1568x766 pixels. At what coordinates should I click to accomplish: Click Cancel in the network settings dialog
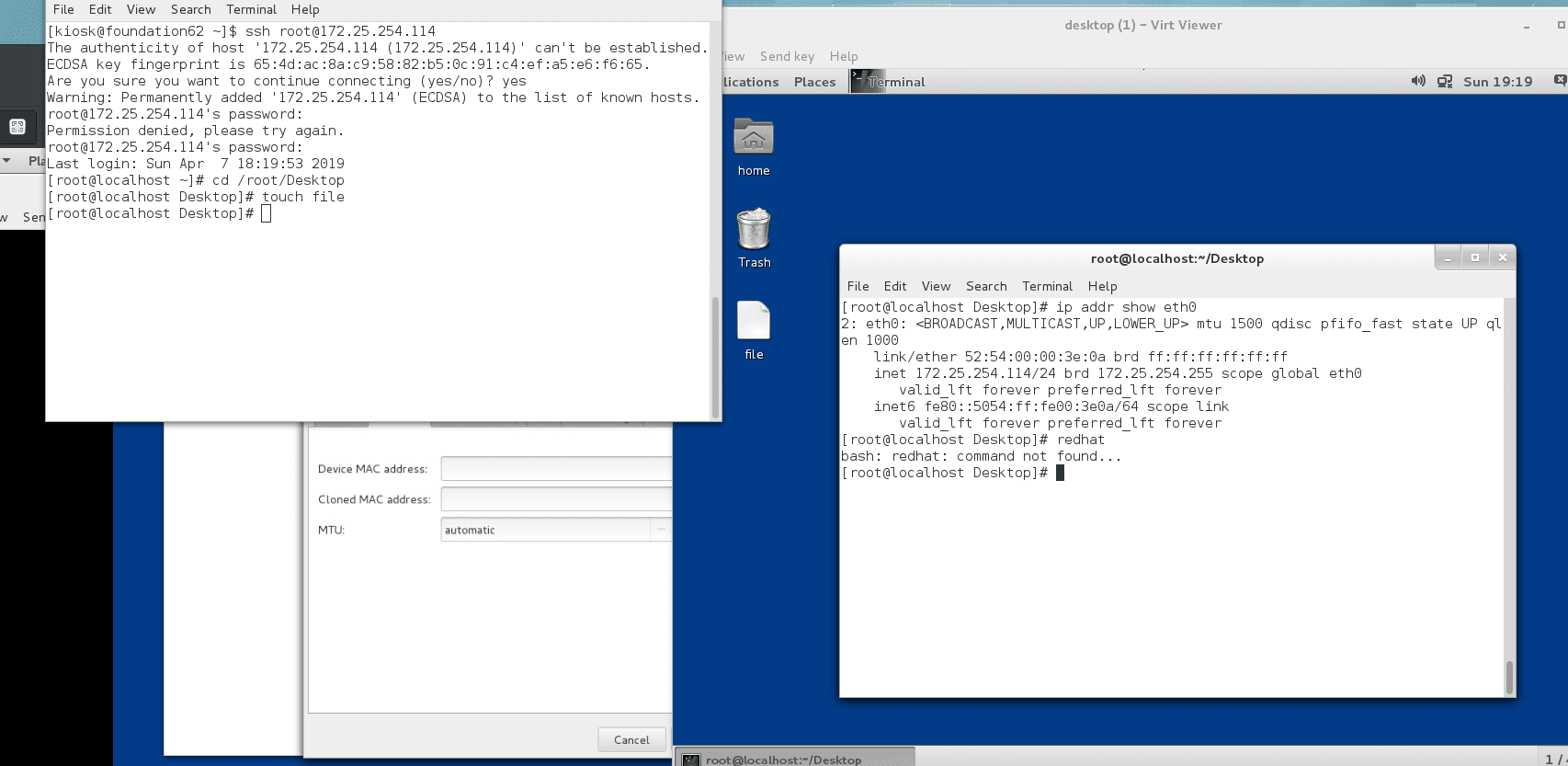[631, 739]
